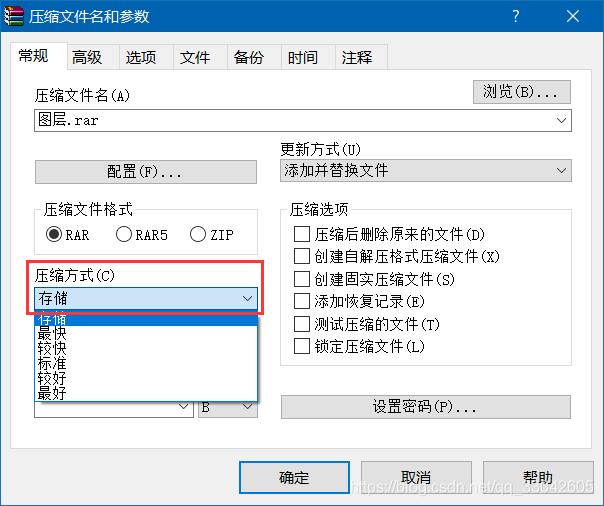This screenshot has height=506, width=604.
Task: Click the 取消 button
Action: 416,478
